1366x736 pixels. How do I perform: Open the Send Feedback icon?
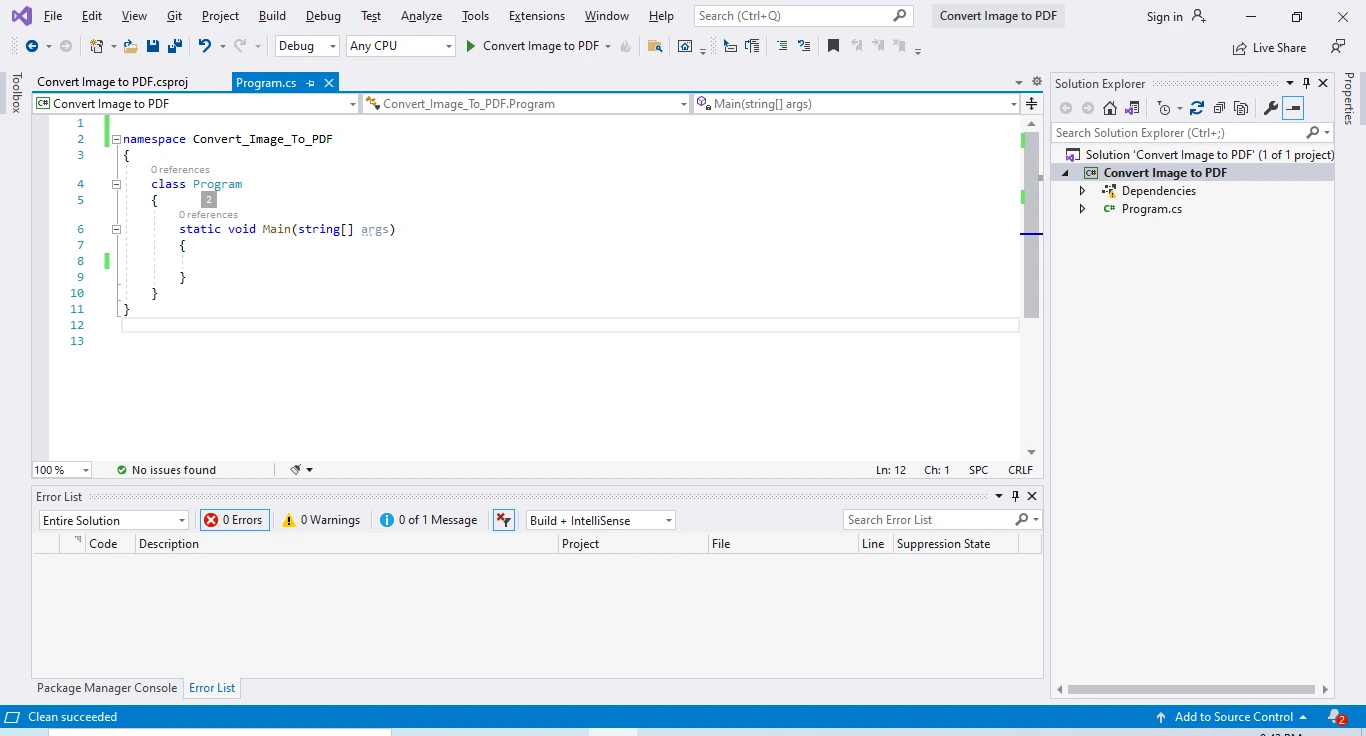[1338, 46]
